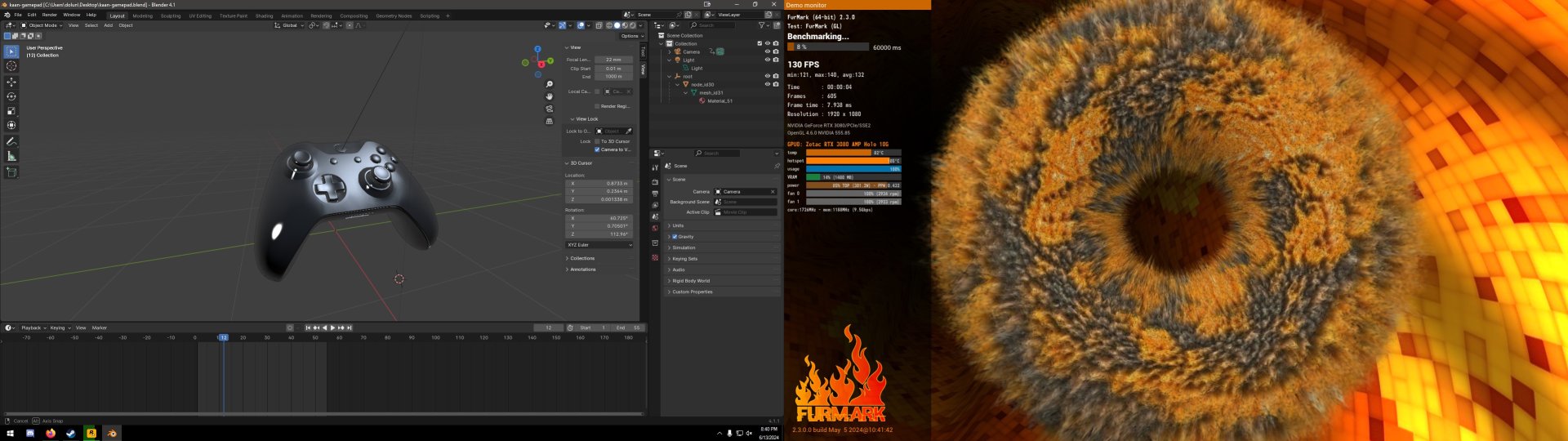Open the Render properties tab icon
Screen dimensions: 1568x441
coord(655,182)
